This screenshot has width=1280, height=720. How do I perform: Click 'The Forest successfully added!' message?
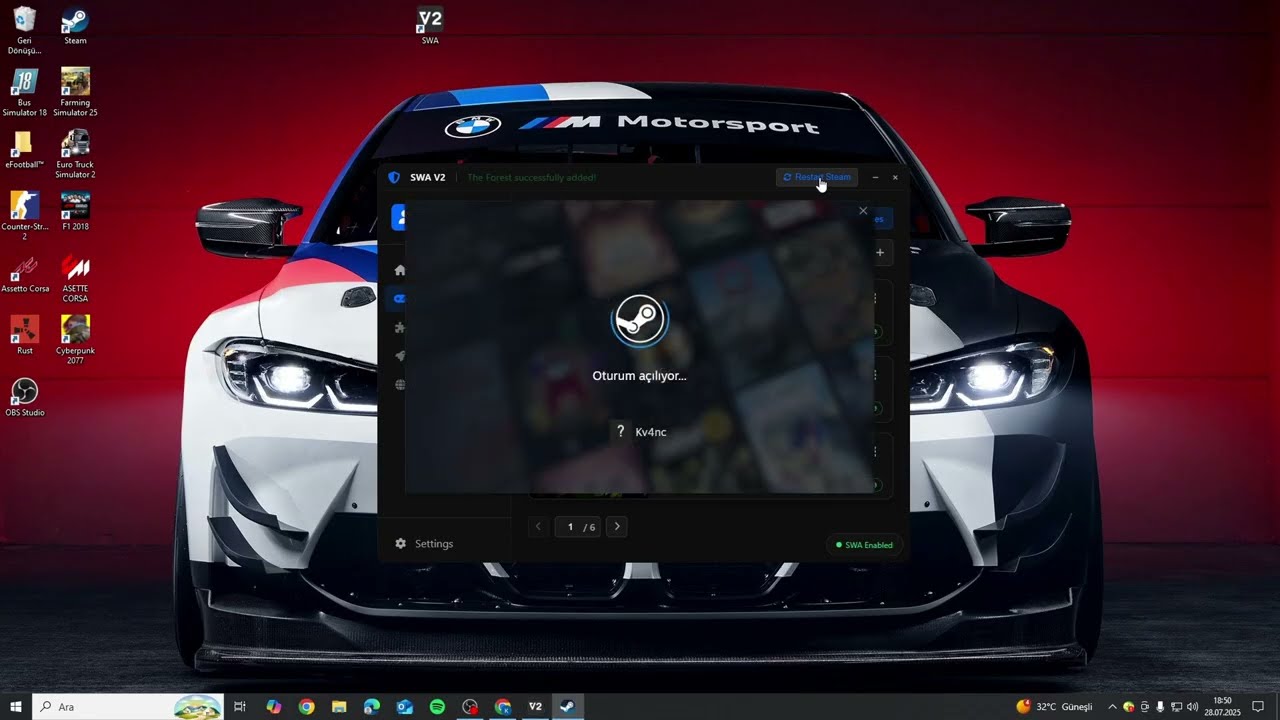tap(532, 177)
